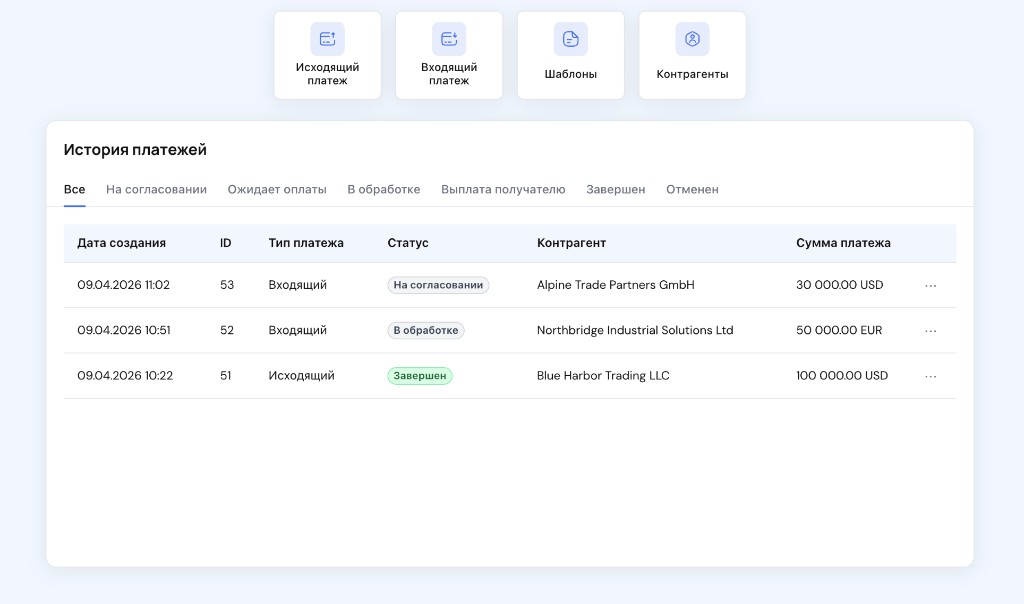Open the Шаблоны templates icon
1024x604 pixels.
571,39
